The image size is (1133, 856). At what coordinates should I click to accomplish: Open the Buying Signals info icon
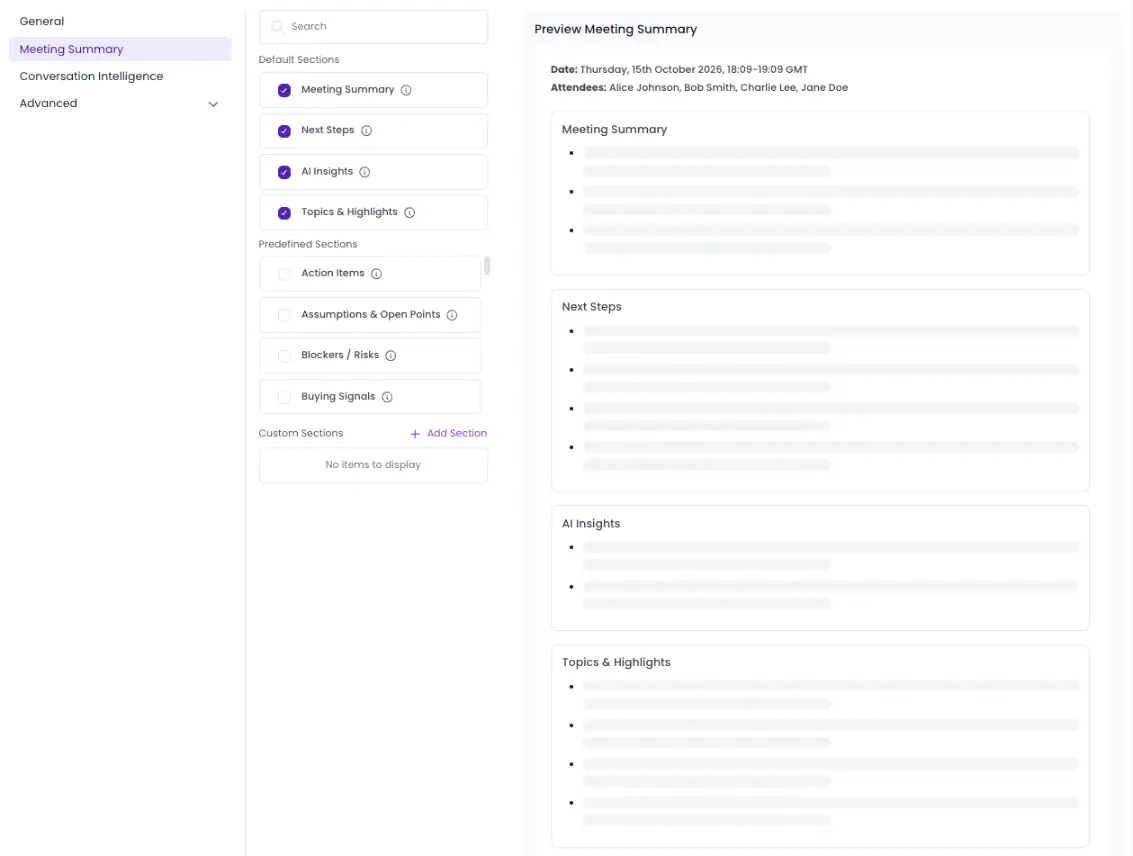pyautogui.click(x=387, y=397)
